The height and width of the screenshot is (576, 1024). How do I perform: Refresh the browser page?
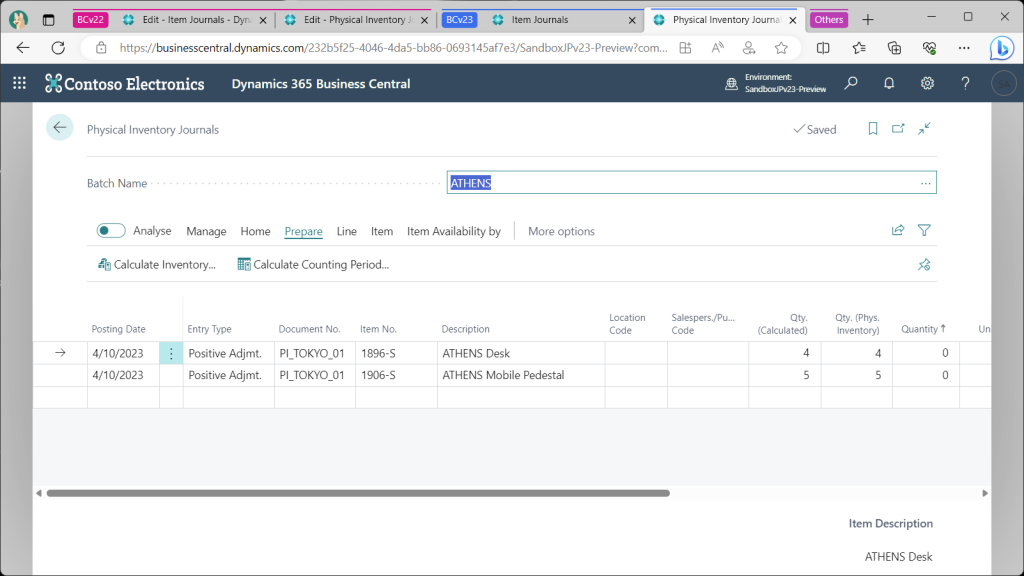[58, 48]
